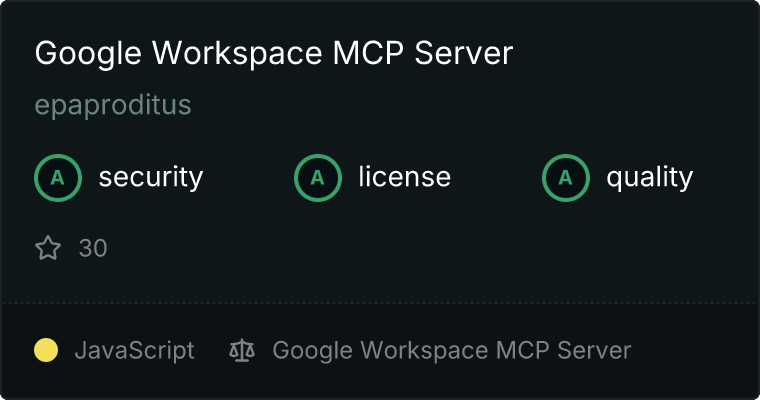
Task: Click the security grade A badge
Action: click(x=58, y=178)
